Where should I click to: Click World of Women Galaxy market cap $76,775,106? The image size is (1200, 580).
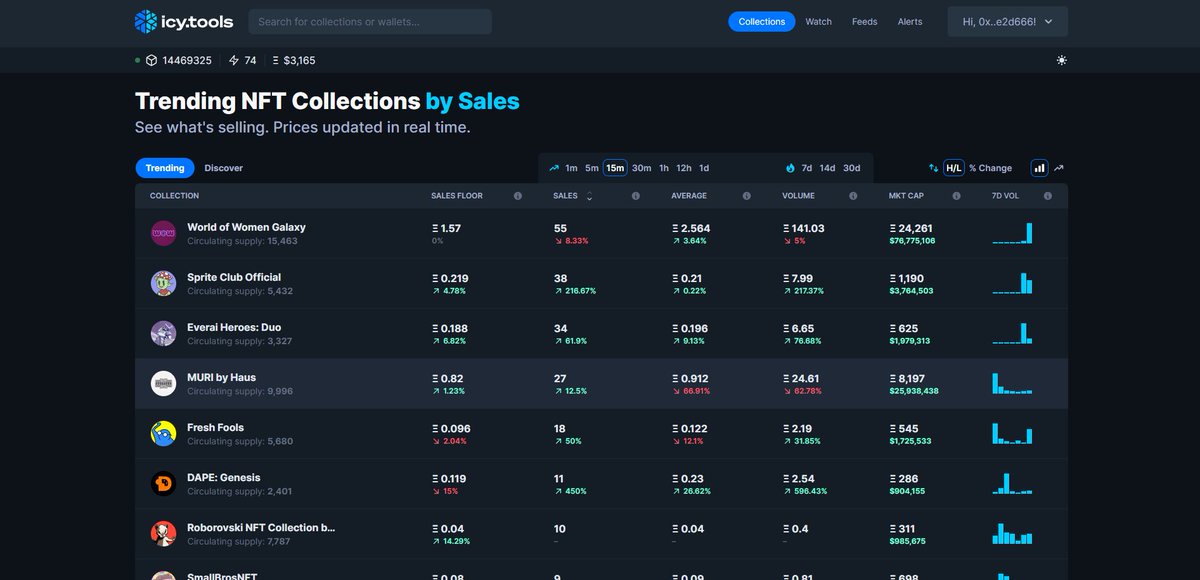912,241
